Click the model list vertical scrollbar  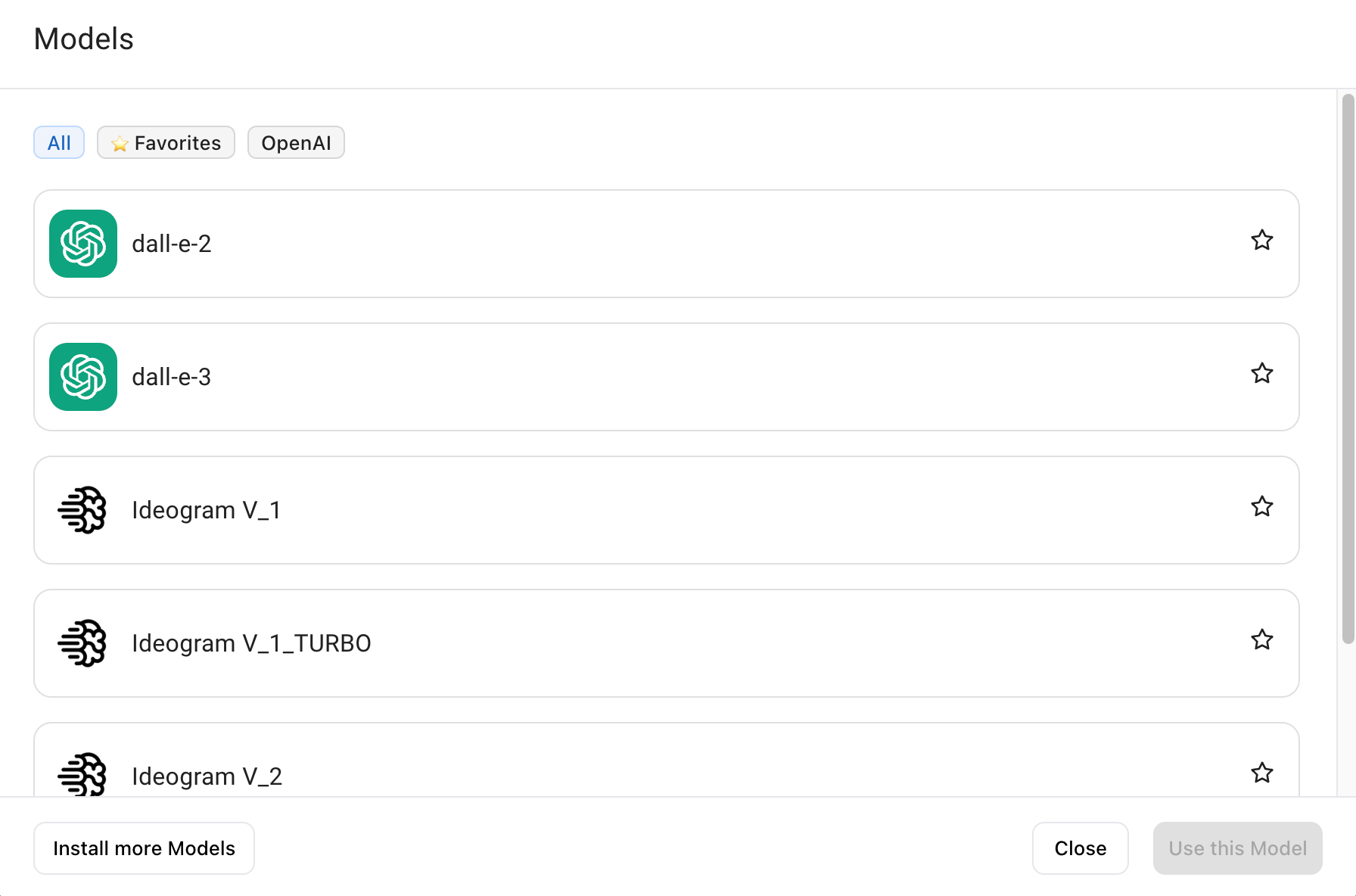[x=1348, y=369]
